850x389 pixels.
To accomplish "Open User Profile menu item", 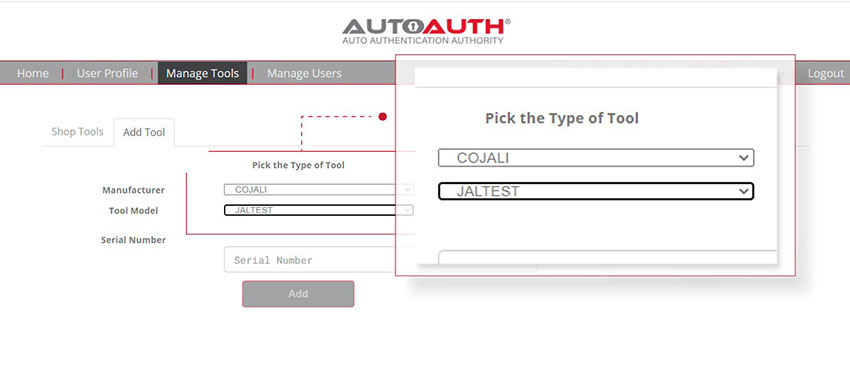I will click(107, 73).
